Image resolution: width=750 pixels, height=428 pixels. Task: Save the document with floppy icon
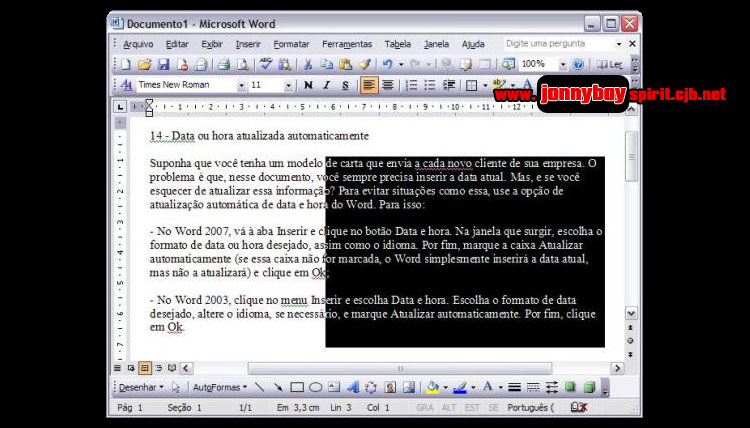164,64
